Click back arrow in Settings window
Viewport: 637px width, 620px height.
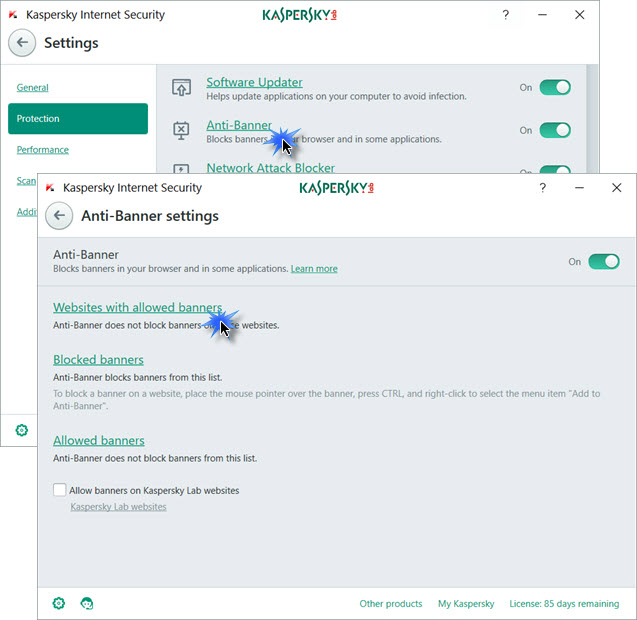coord(22,43)
